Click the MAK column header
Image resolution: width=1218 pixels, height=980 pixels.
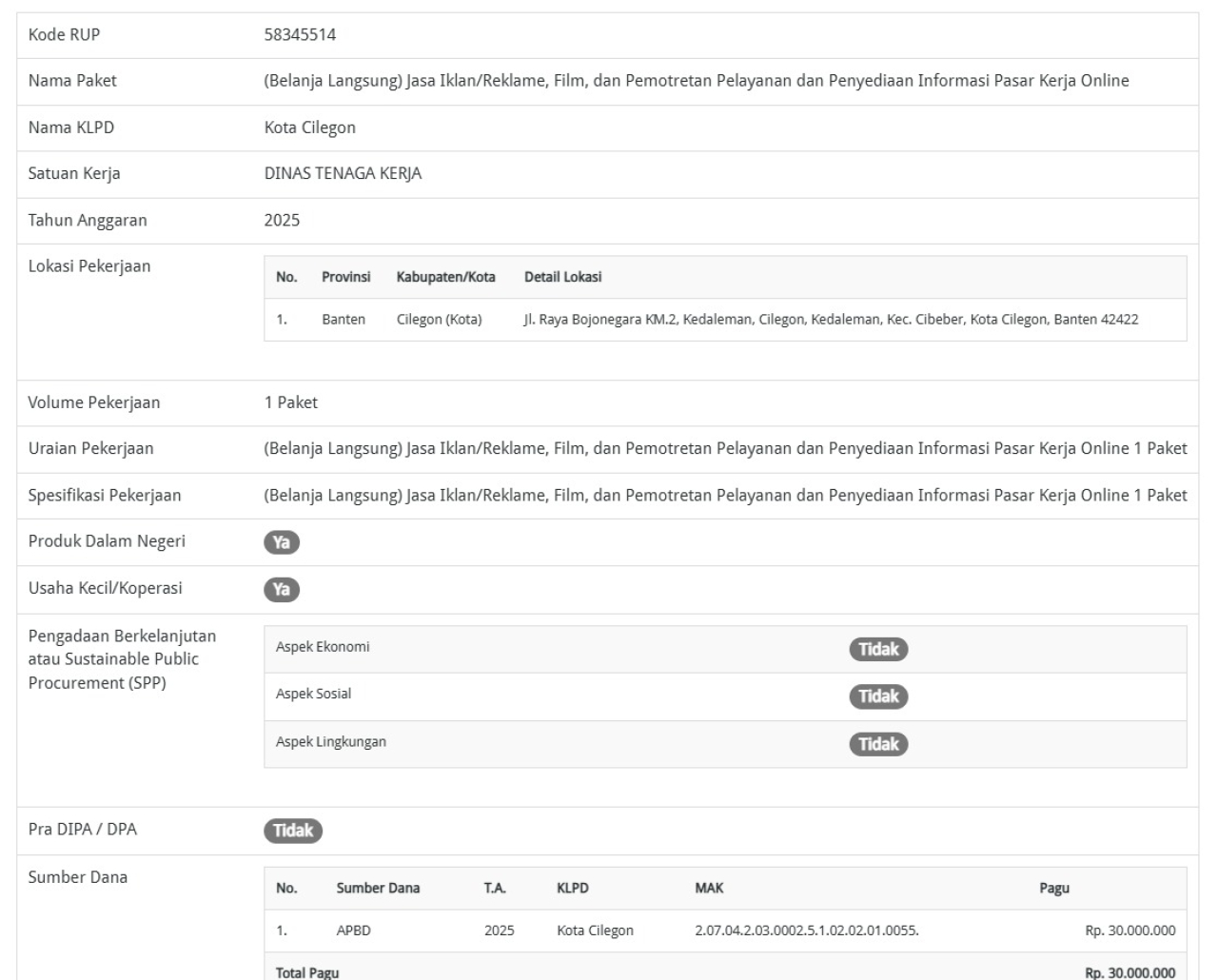tap(709, 888)
